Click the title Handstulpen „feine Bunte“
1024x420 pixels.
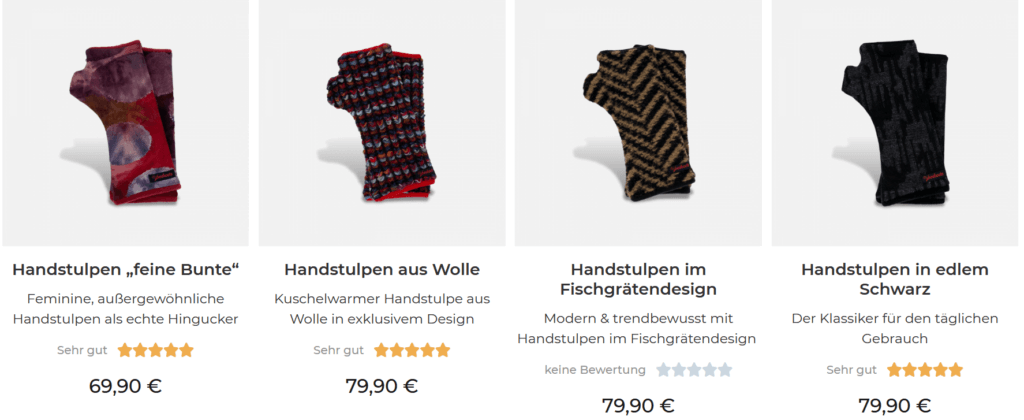click(126, 269)
